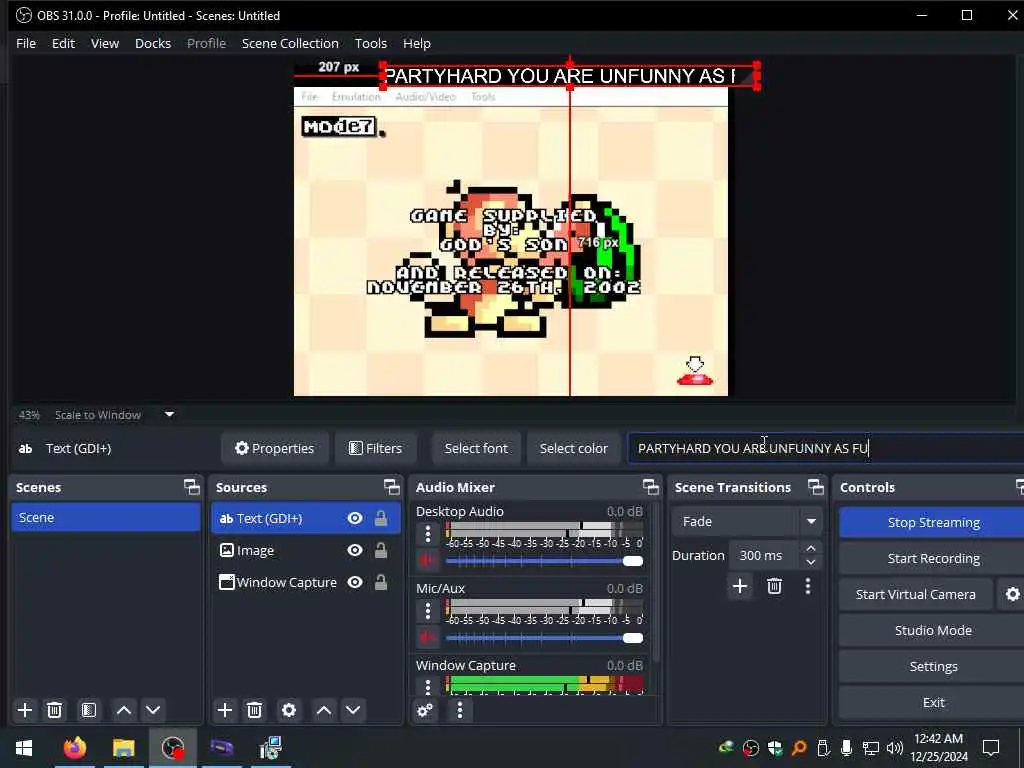Pop out the Scene Transitions dock

[x=816, y=487]
